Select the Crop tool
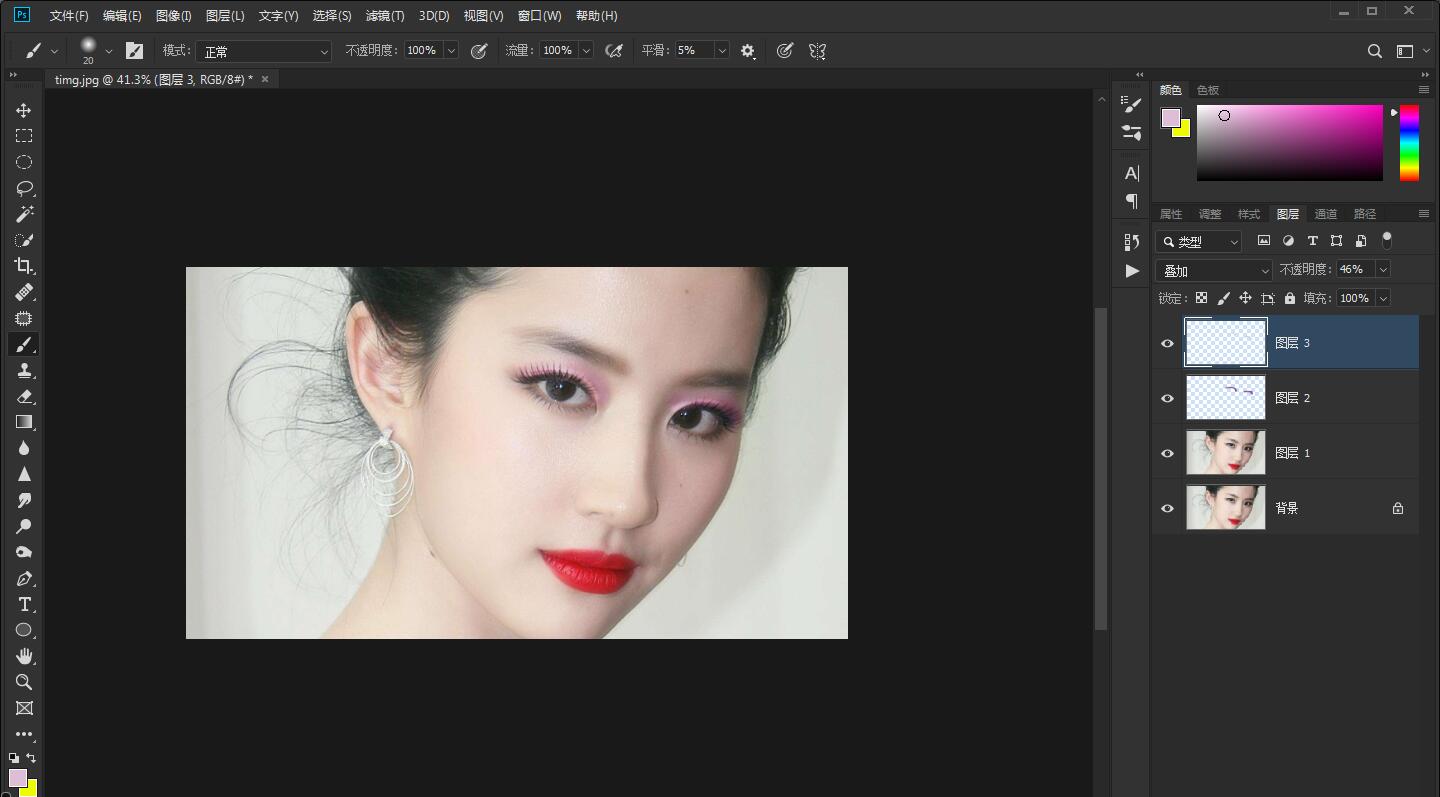1440x797 pixels. [x=24, y=266]
